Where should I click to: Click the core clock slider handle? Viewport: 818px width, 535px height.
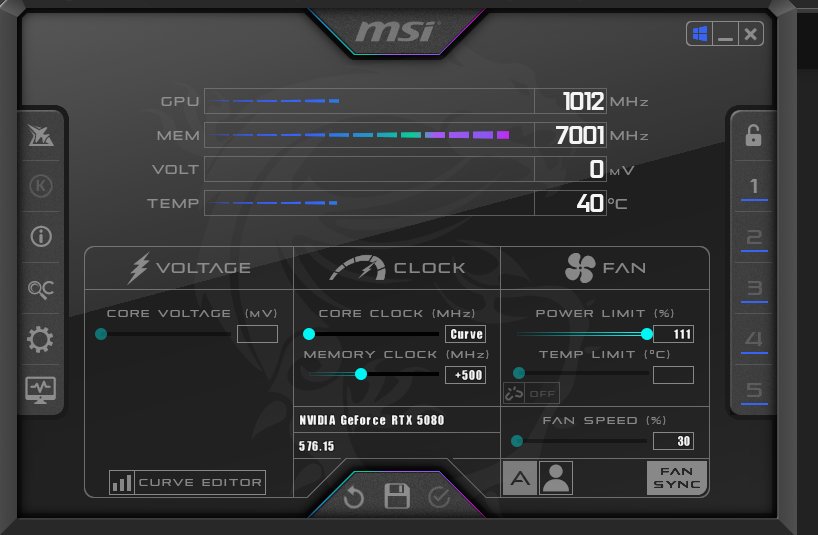click(x=309, y=334)
